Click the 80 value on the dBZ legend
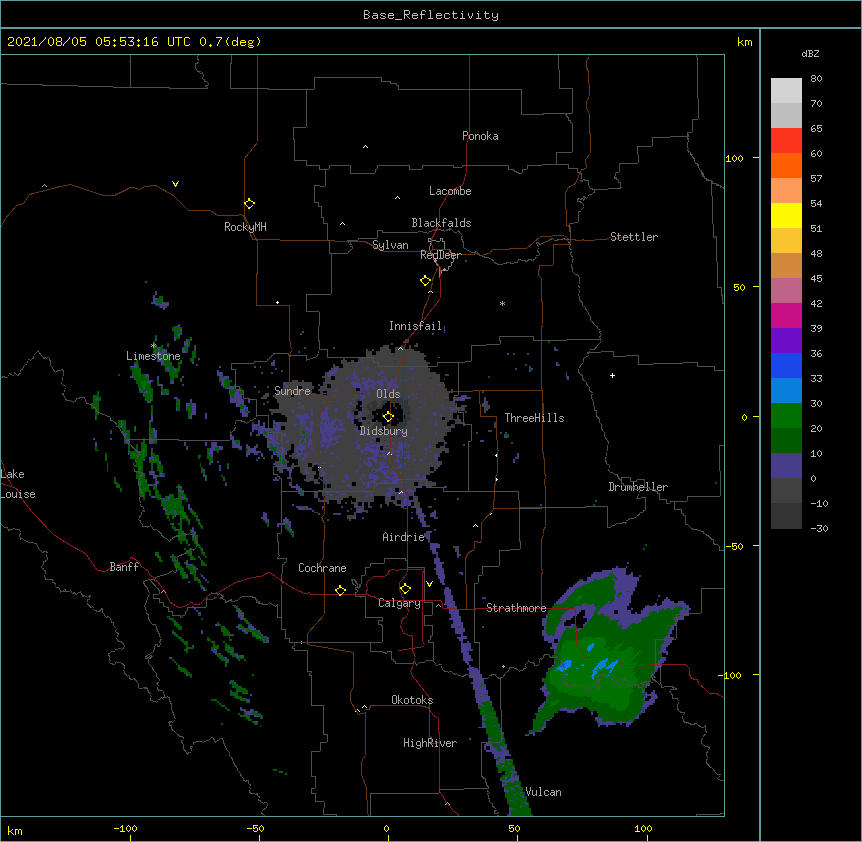862x842 pixels. point(816,79)
